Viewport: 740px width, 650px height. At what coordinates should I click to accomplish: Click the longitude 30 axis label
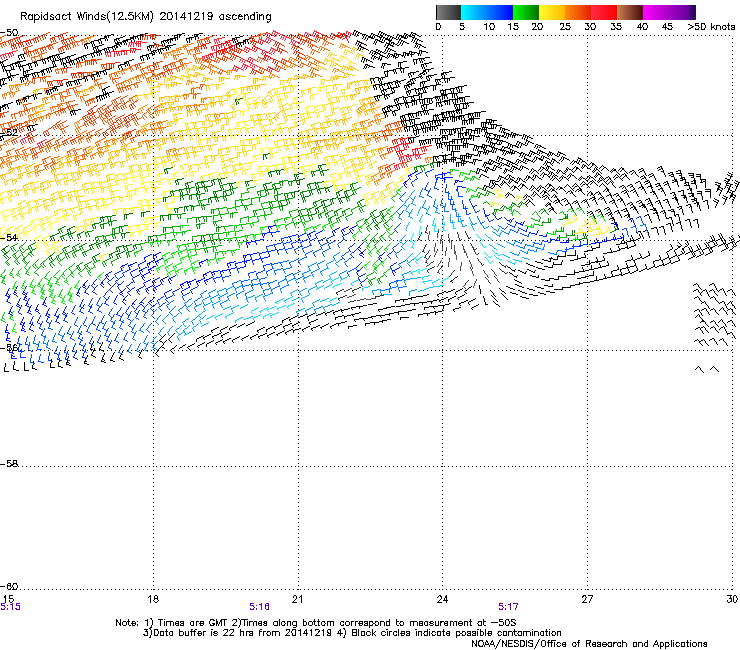[x=732, y=599]
